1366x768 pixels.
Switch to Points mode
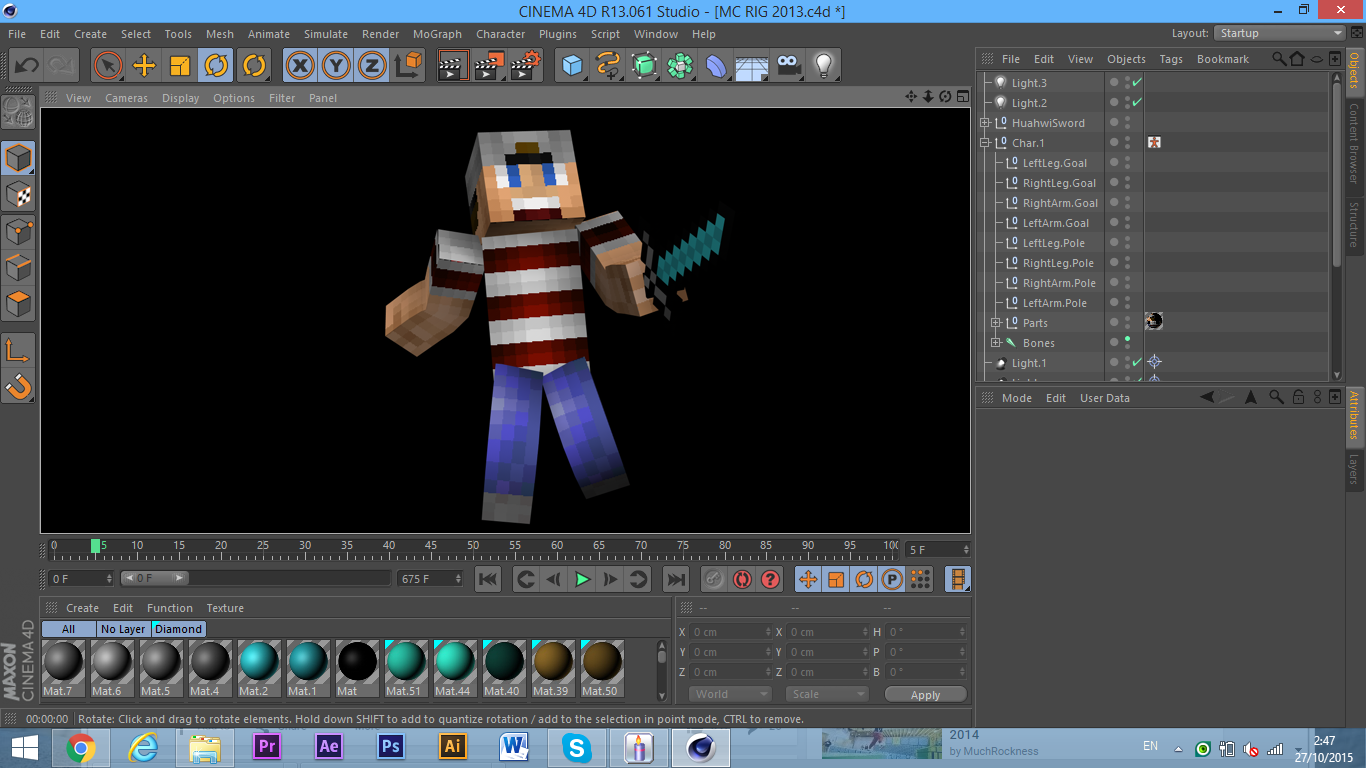(x=18, y=231)
